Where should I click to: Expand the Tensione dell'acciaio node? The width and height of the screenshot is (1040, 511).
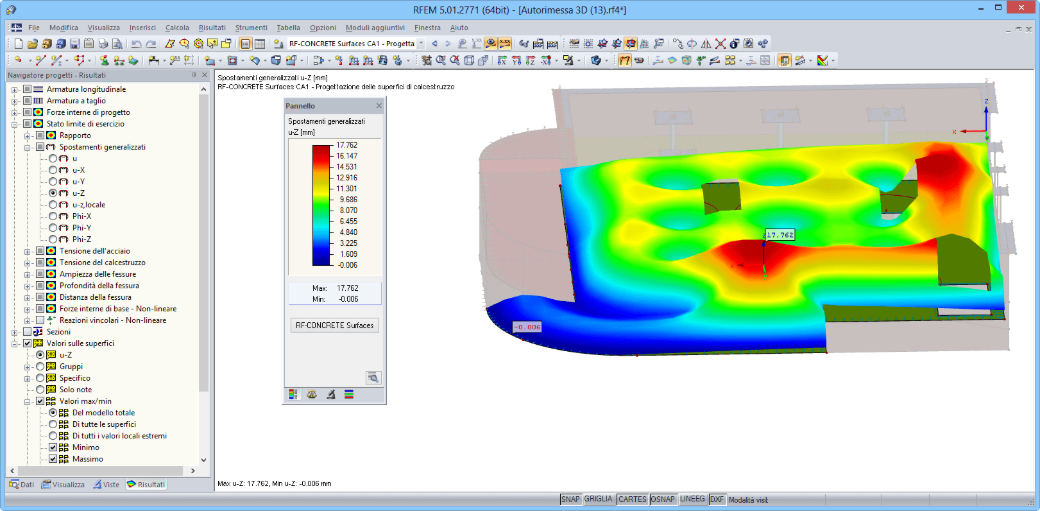tap(27, 251)
